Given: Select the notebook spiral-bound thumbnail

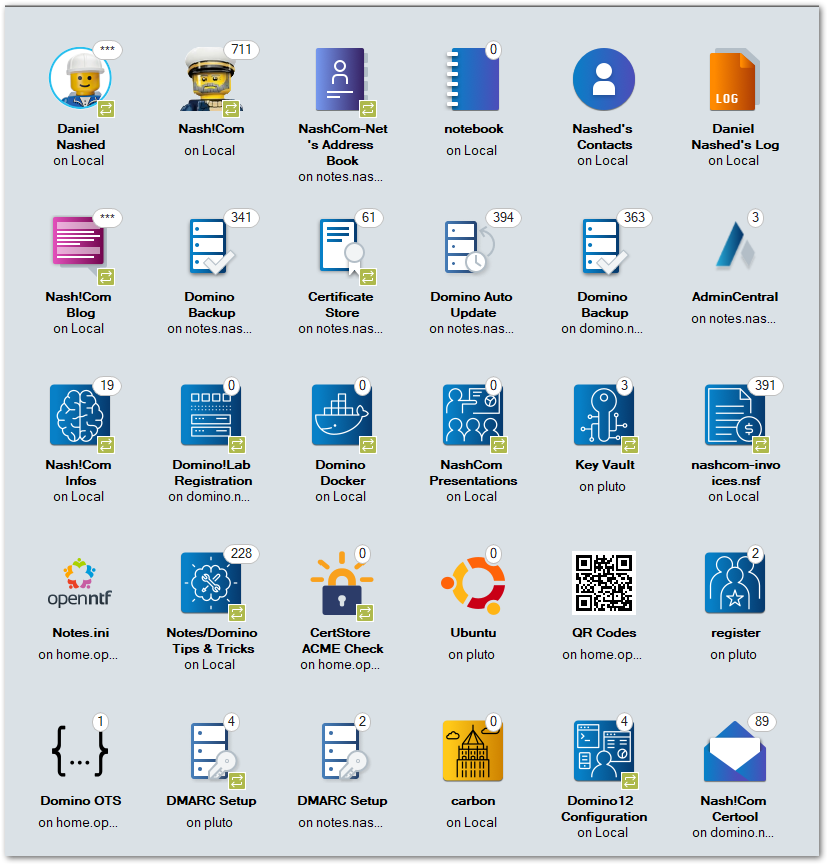Looking at the screenshot, I should pos(472,79).
